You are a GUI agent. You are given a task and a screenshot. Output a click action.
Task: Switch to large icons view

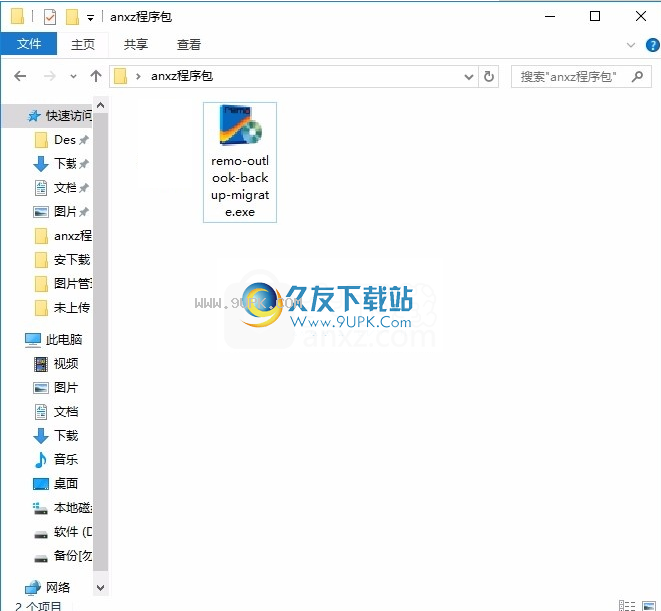click(x=649, y=605)
